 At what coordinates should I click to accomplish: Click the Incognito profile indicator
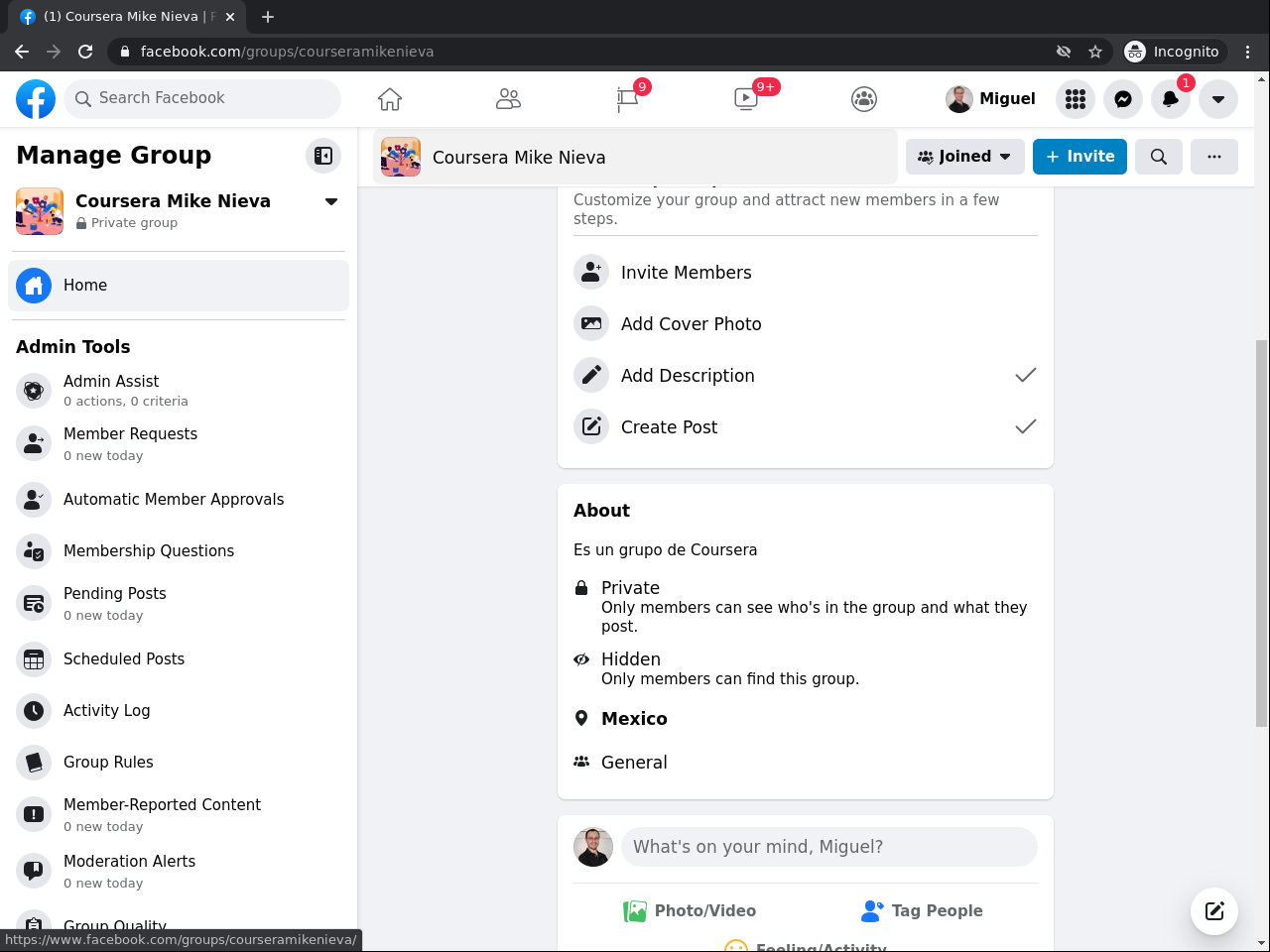[x=1173, y=52]
